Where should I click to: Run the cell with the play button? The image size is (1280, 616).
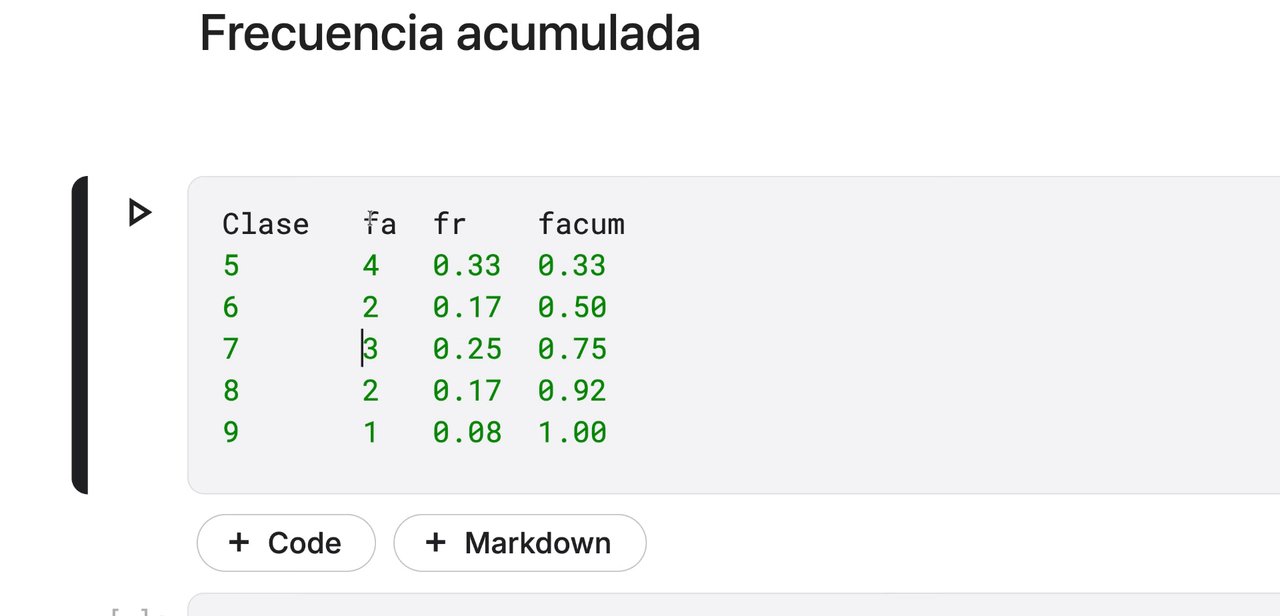[x=140, y=212]
